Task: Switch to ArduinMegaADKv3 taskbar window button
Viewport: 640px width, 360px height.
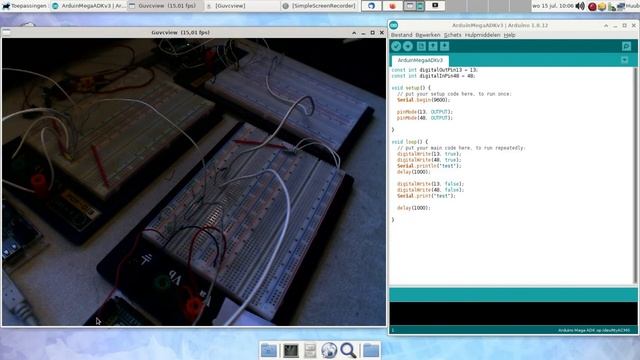Action: 89,6
